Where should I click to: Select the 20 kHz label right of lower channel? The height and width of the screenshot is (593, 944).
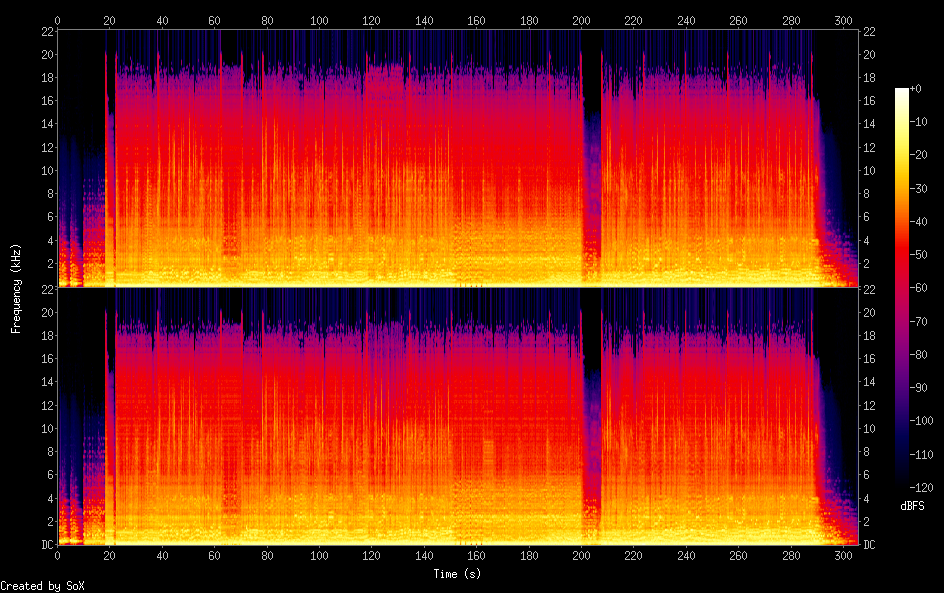tap(869, 312)
